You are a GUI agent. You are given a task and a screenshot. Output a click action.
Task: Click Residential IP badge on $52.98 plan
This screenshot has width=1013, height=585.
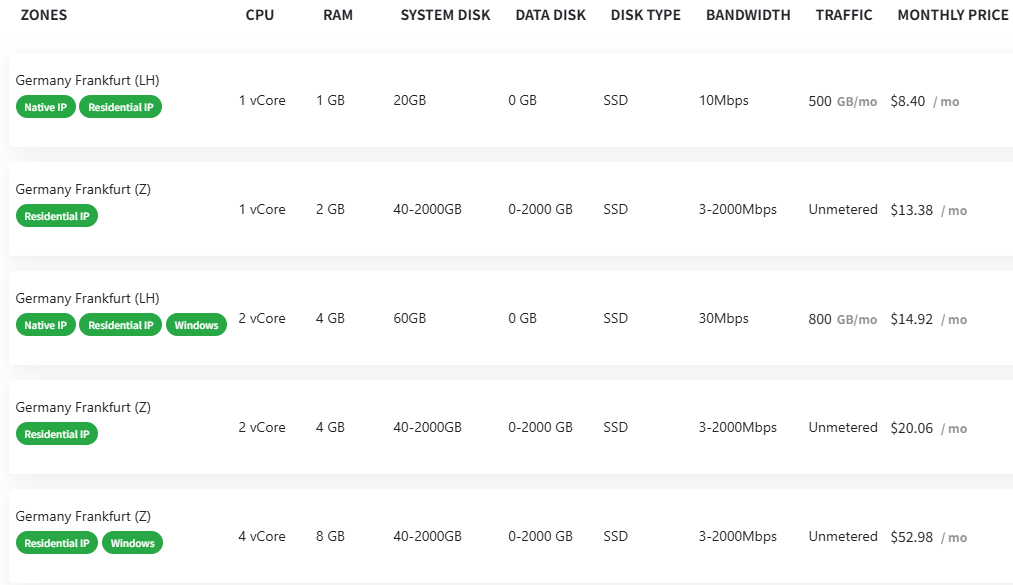tap(57, 544)
